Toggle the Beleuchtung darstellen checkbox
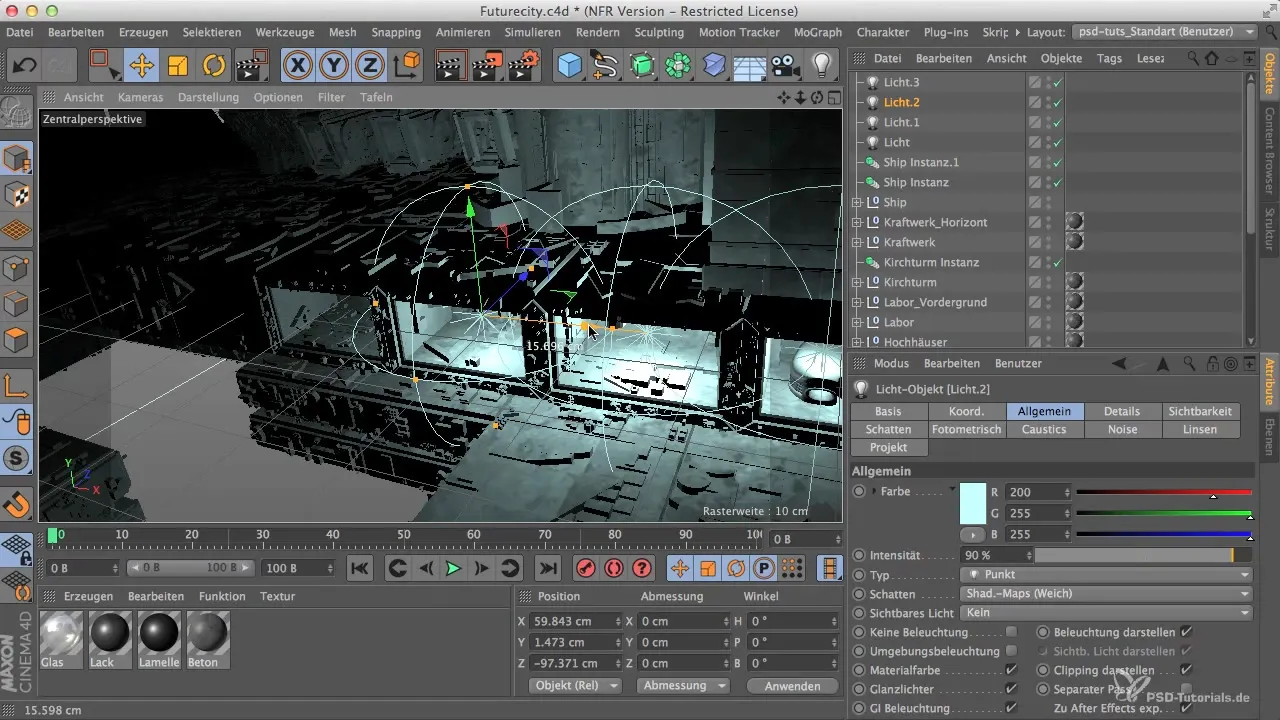The width and height of the screenshot is (1280, 720). tap(1186, 632)
